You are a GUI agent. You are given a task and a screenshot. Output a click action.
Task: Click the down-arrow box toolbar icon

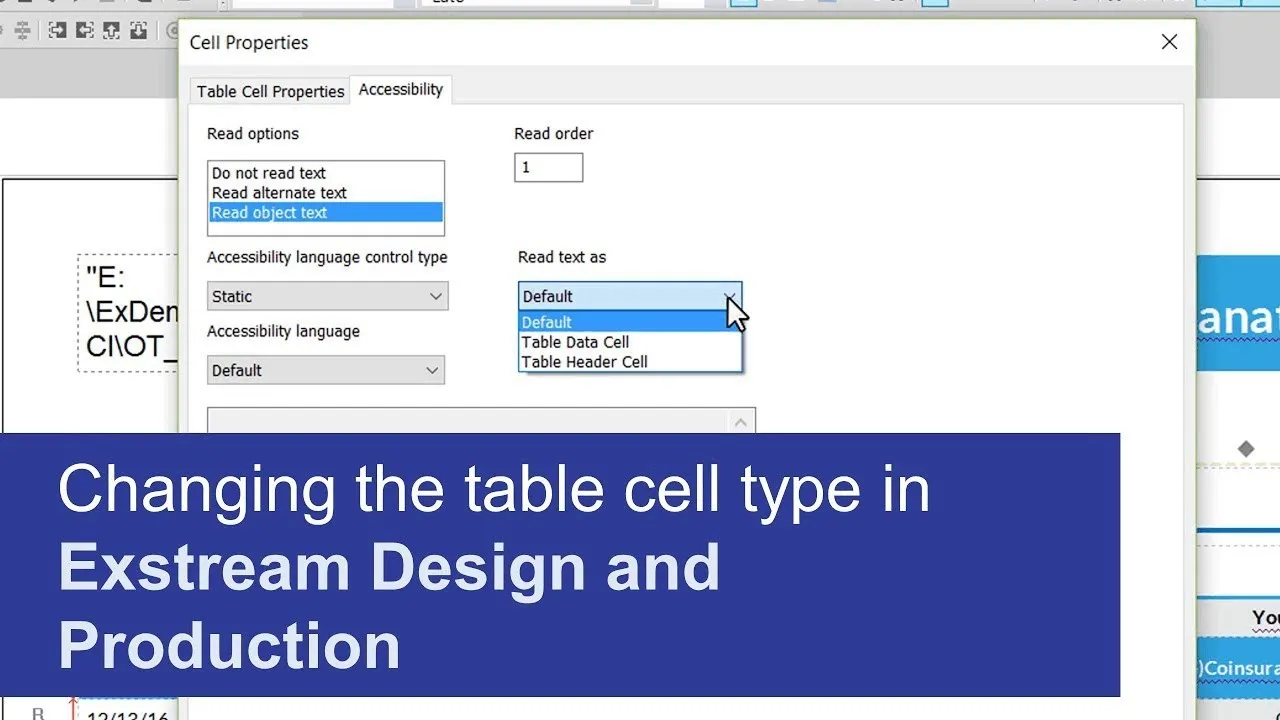point(138,30)
